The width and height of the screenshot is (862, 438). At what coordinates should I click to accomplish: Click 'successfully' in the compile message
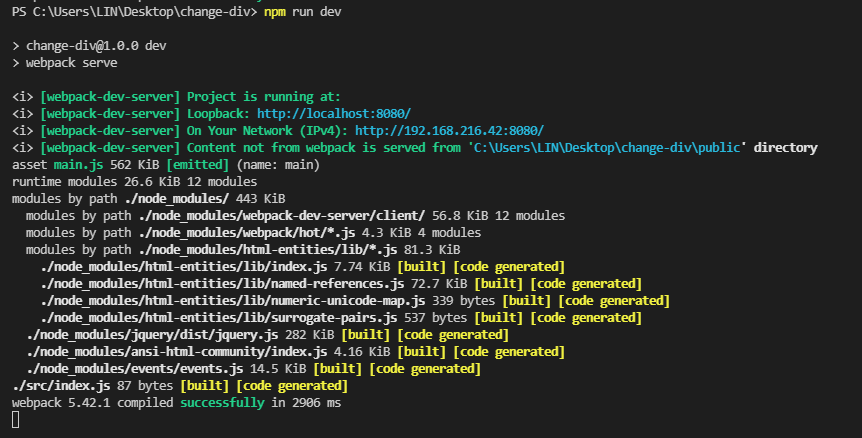pos(222,403)
